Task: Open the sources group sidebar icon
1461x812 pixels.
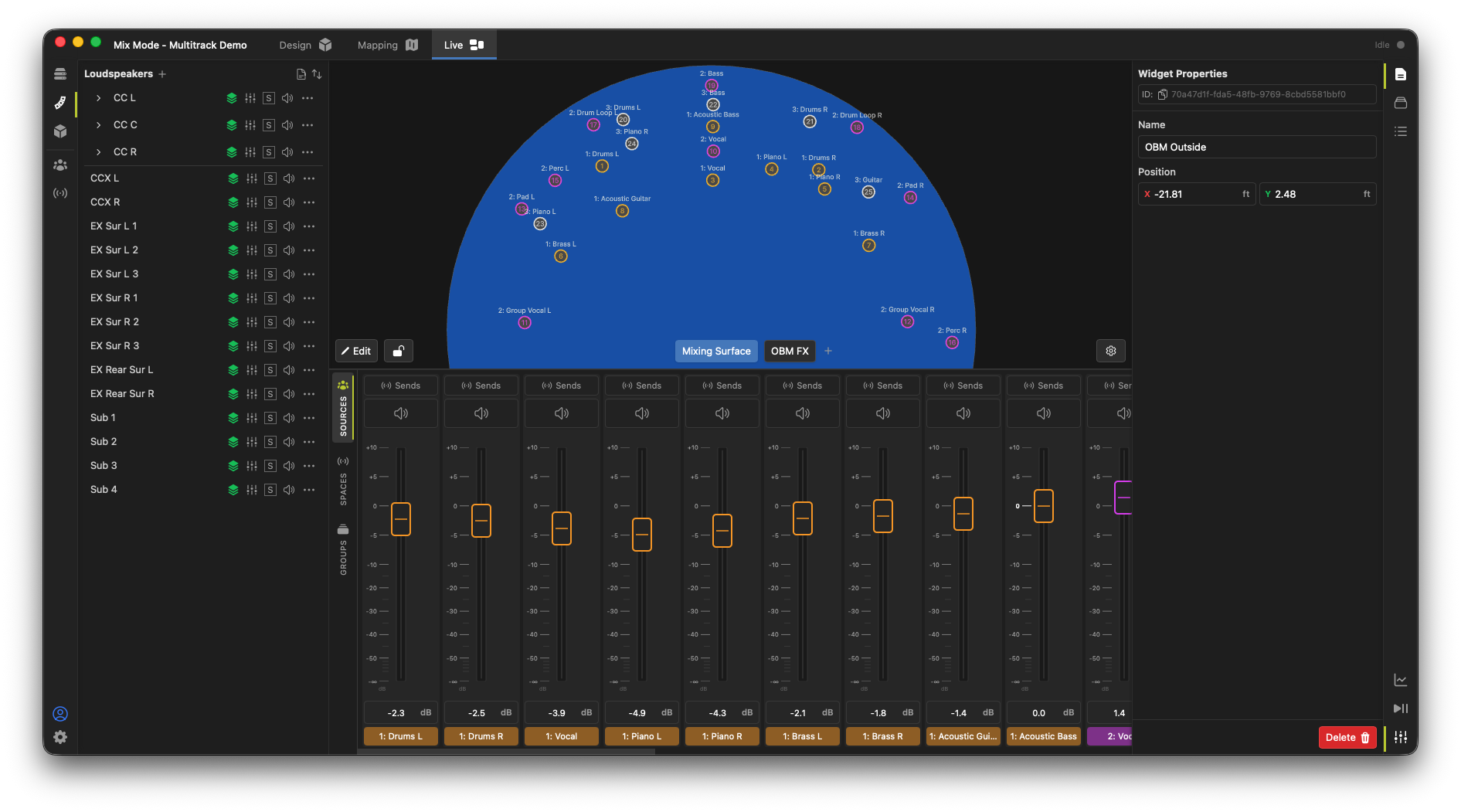Action: (60, 165)
